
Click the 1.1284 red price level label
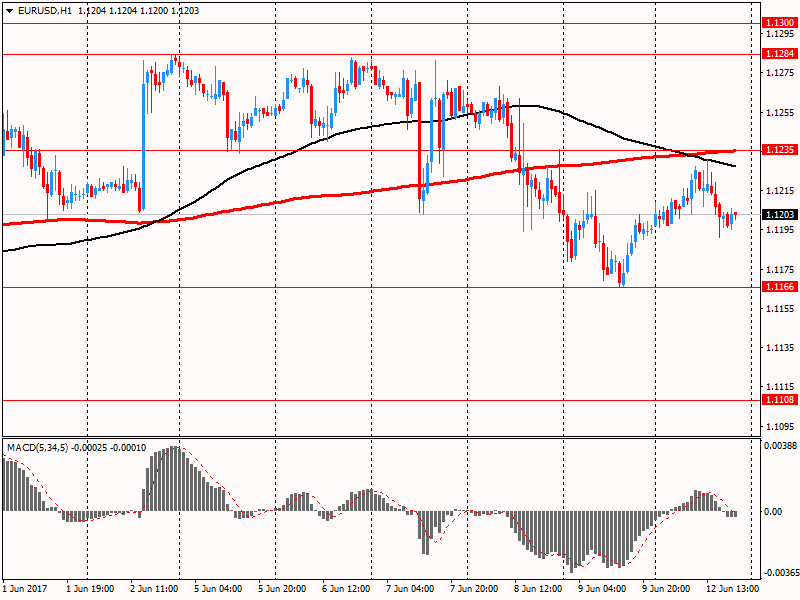pos(779,54)
